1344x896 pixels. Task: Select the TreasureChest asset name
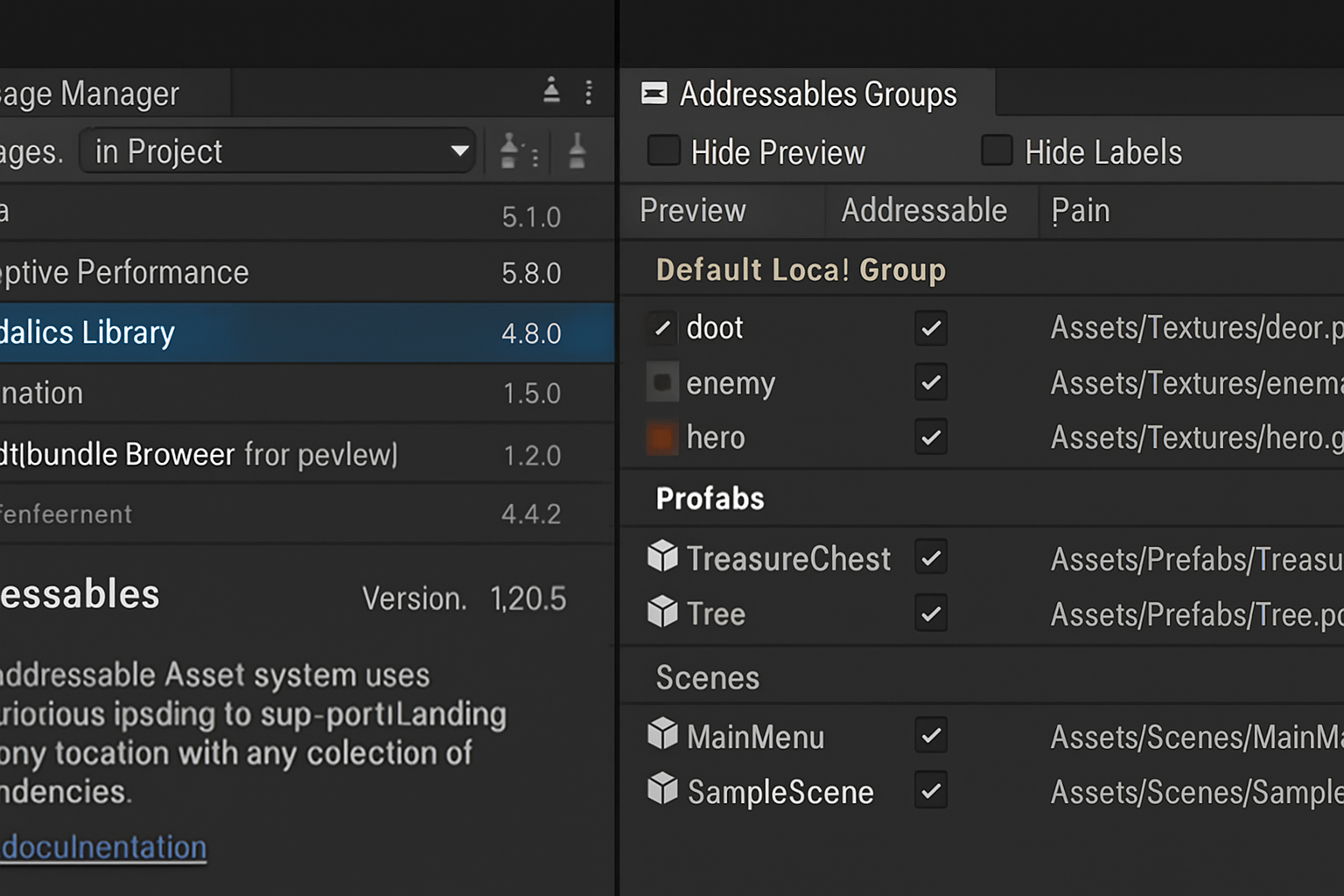point(788,558)
